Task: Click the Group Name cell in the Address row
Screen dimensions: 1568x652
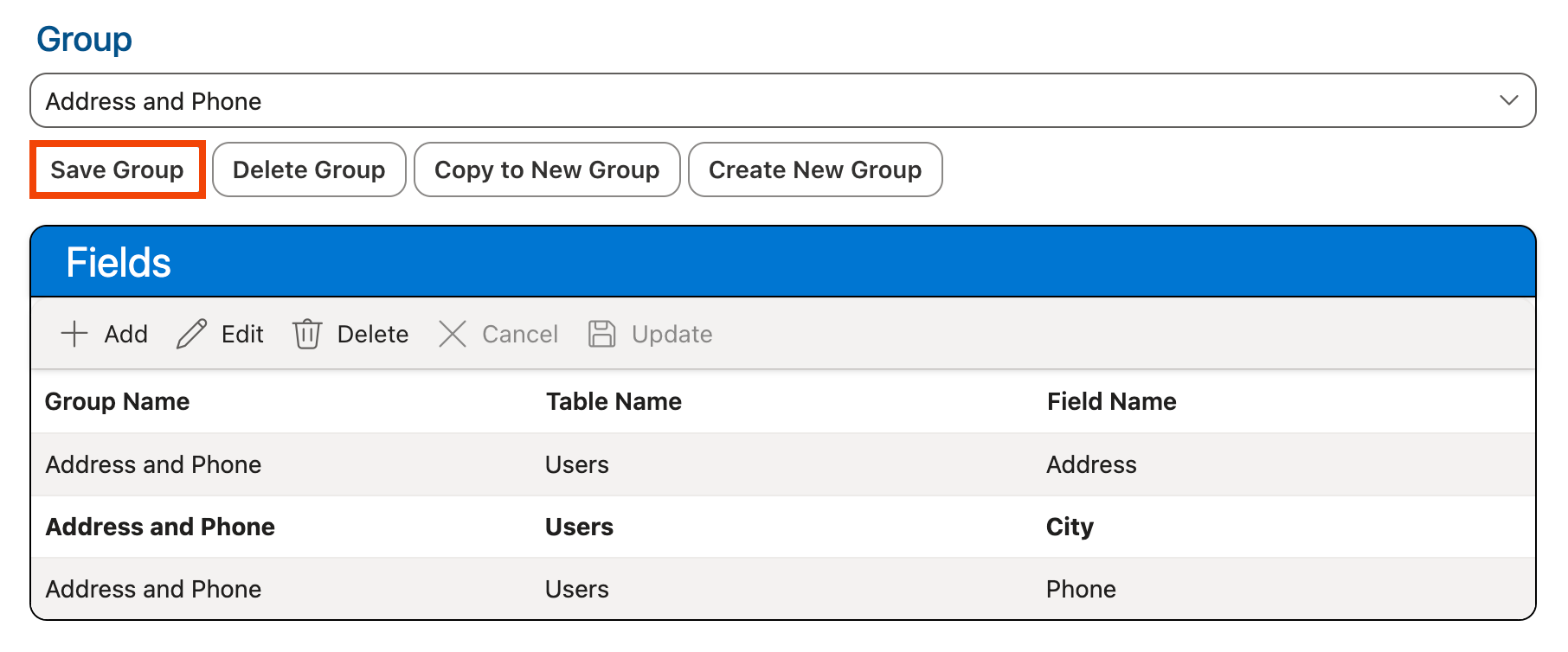Action: click(153, 465)
